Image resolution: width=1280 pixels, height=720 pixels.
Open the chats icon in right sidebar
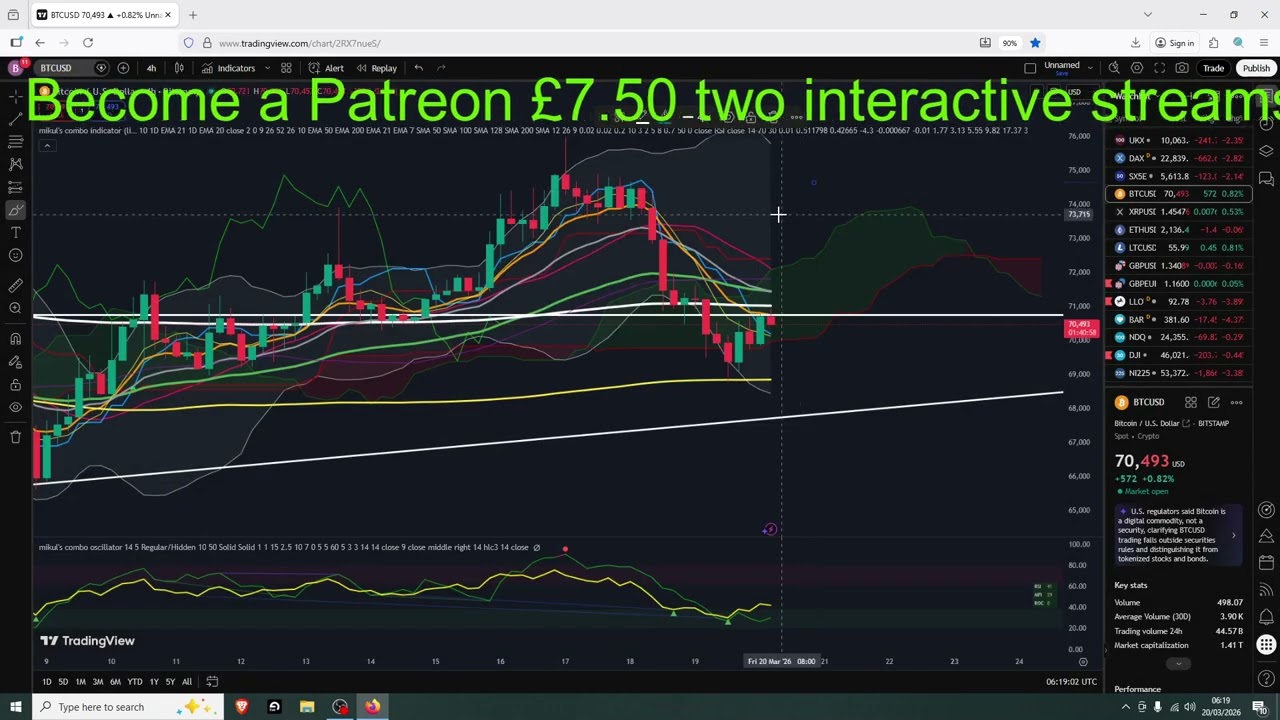[1266, 179]
